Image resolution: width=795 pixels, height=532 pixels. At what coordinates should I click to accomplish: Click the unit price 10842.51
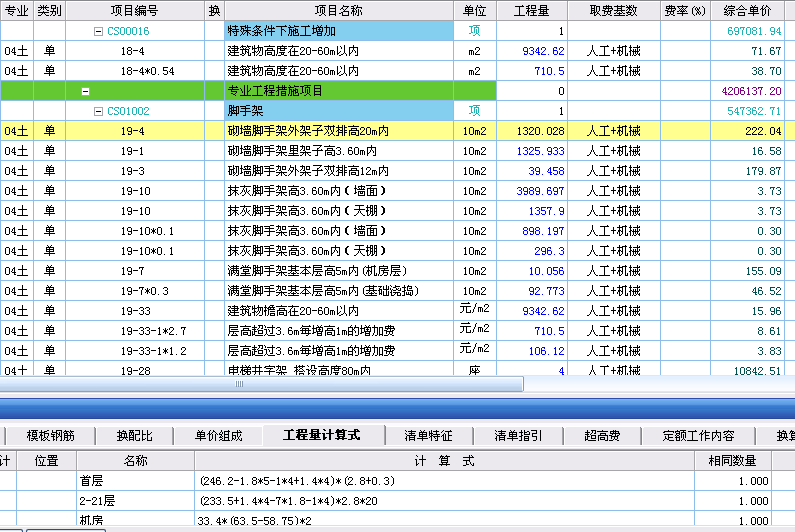coord(757,371)
